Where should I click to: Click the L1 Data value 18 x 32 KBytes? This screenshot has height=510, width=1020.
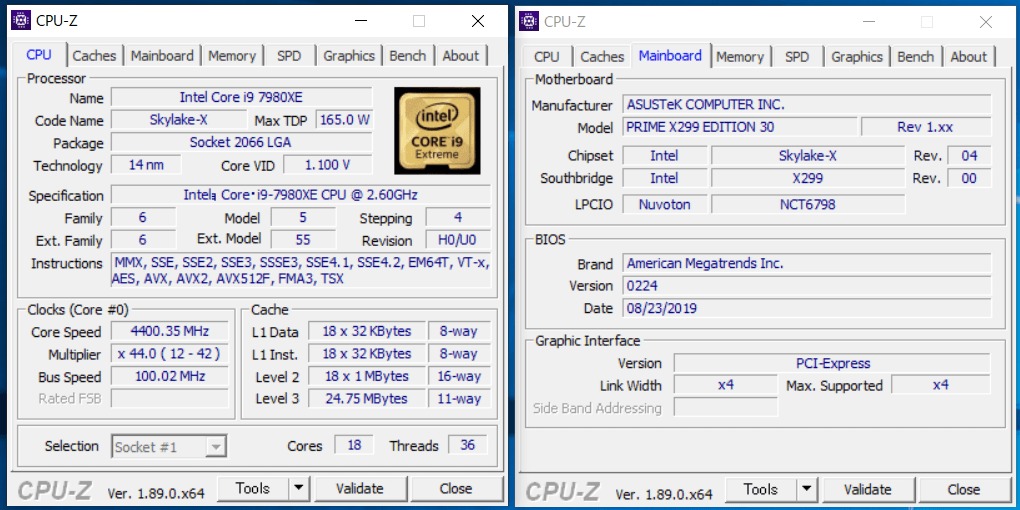367,330
